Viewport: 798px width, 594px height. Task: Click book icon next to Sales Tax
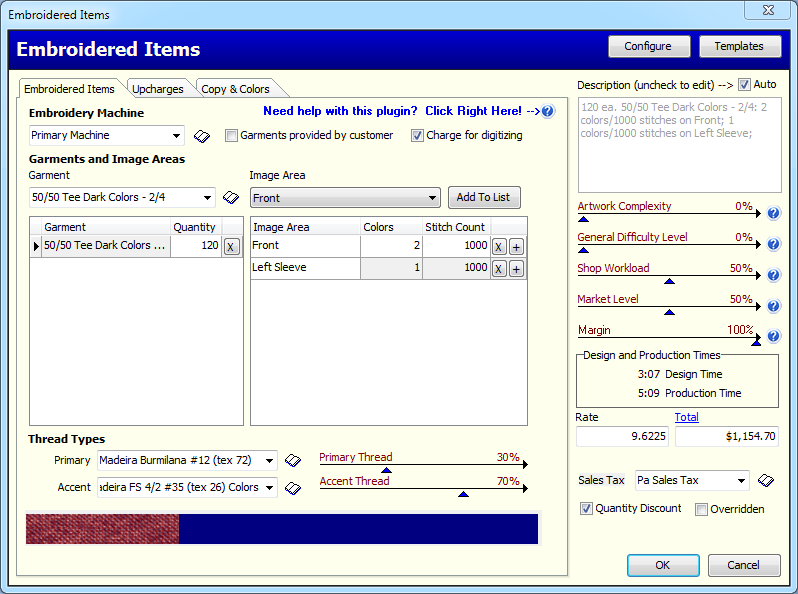click(x=765, y=481)
